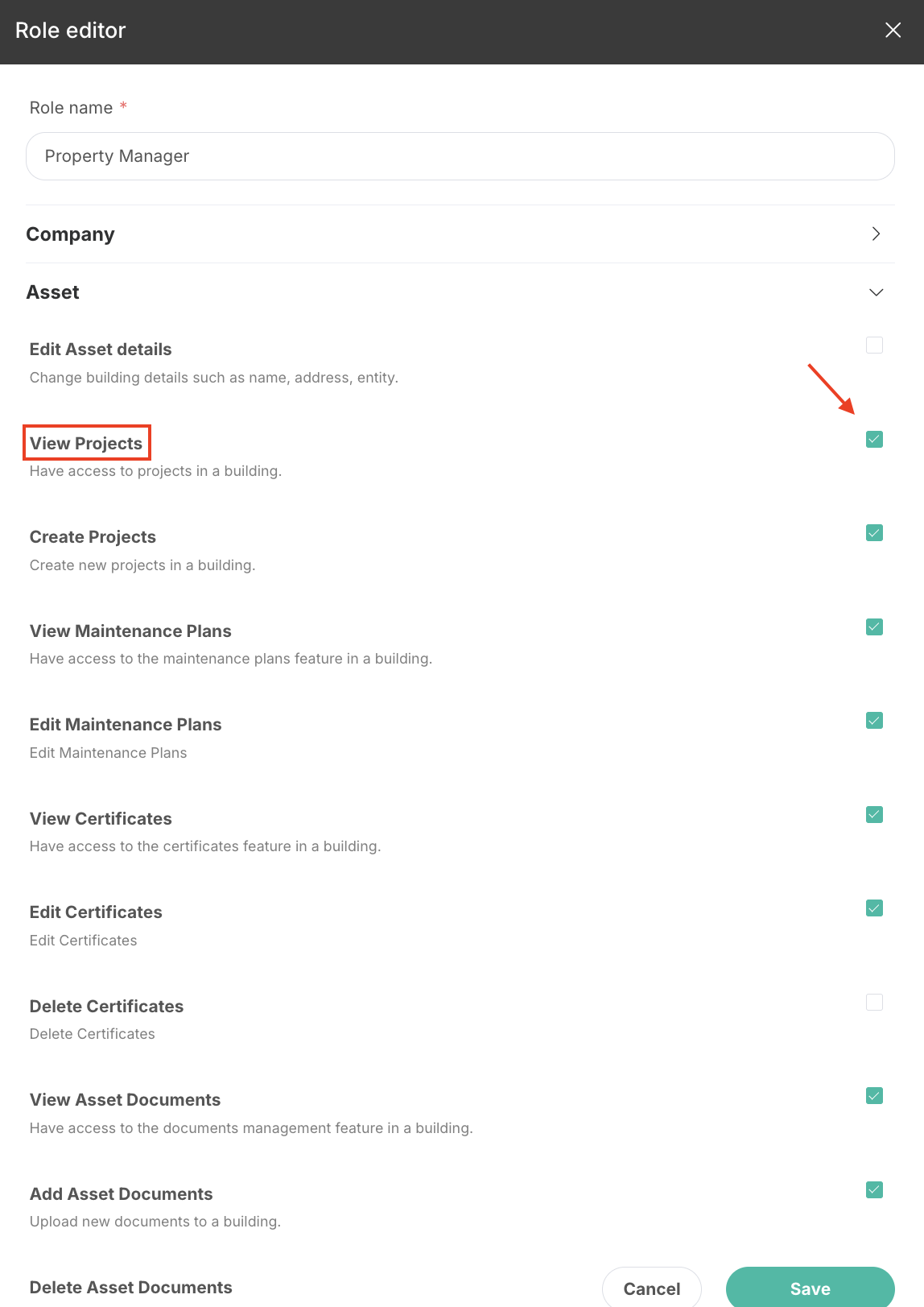This screenshot has height=1307, width=924.
Task: Uncheck the View Projects permission
Action: [874, 439]
